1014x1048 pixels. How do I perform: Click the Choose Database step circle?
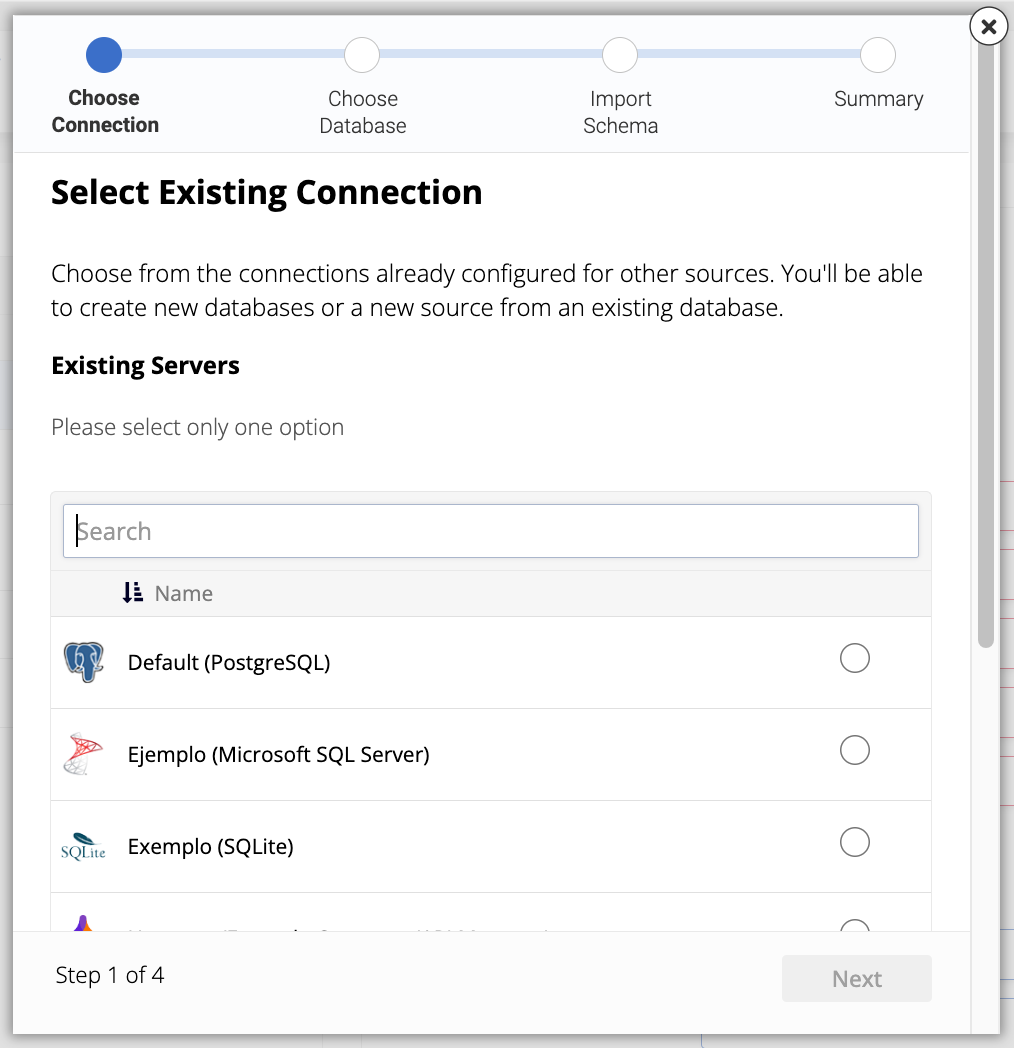click(x=361, y=55)
